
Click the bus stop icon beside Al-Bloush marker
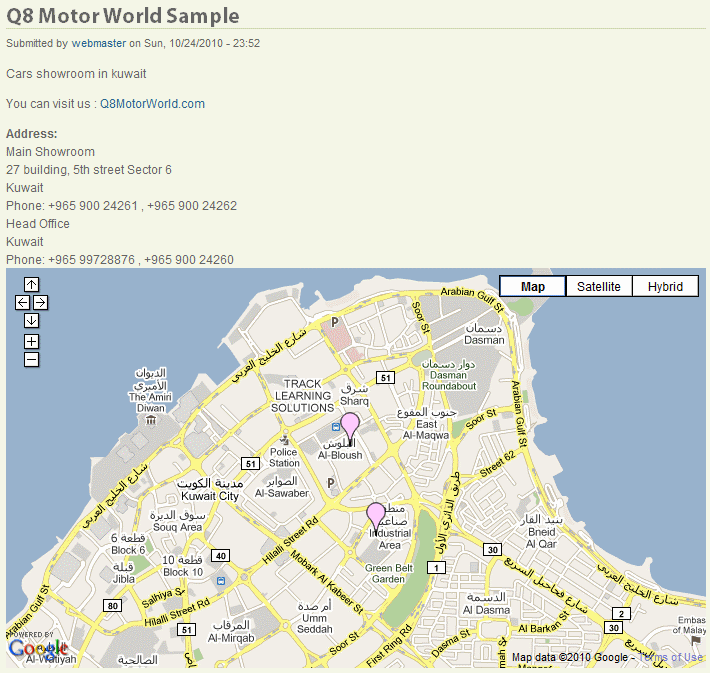336,427
